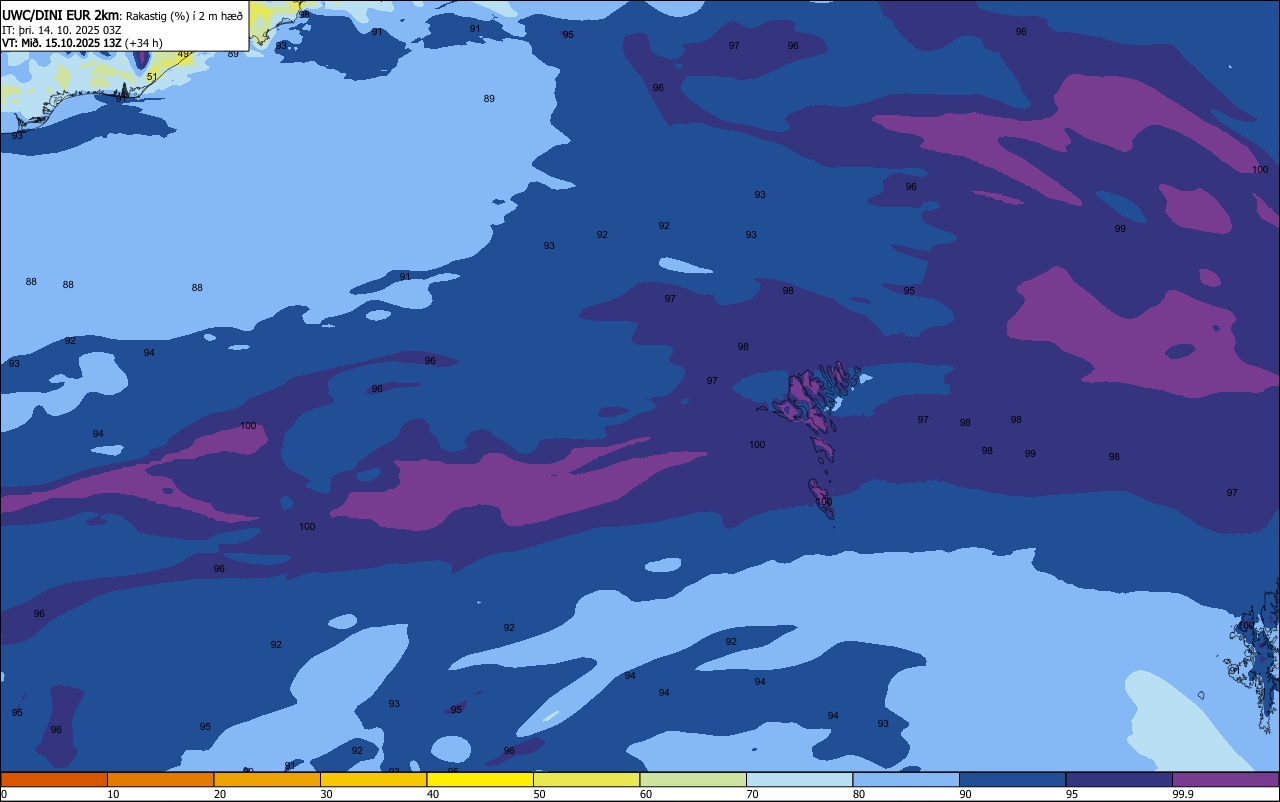Click the 60–70 pale green legend segment
Screen dimensions: 1280x802
693,779
